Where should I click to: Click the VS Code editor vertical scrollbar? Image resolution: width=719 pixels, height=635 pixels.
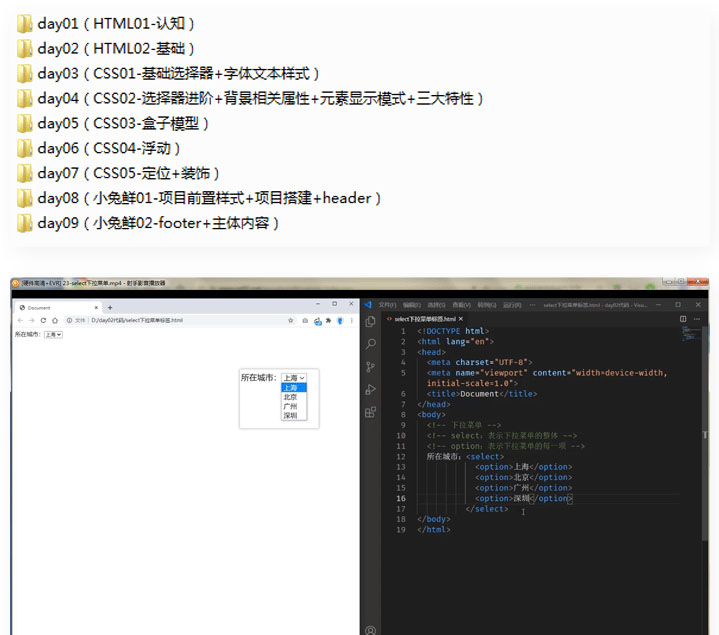(705, 433)
